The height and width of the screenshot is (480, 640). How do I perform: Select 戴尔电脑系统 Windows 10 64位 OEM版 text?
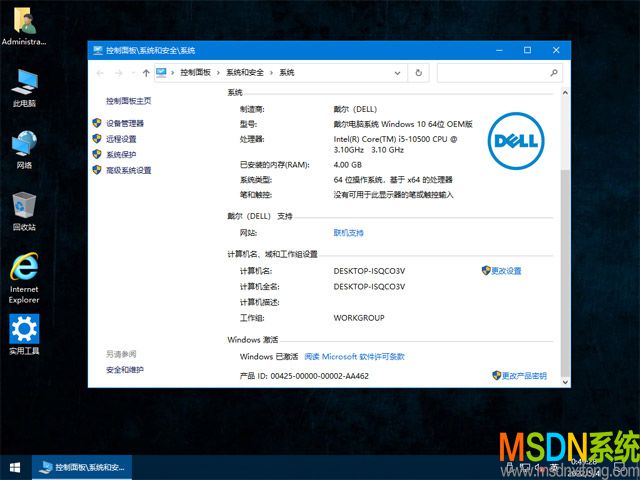click(x=403, y=124)
